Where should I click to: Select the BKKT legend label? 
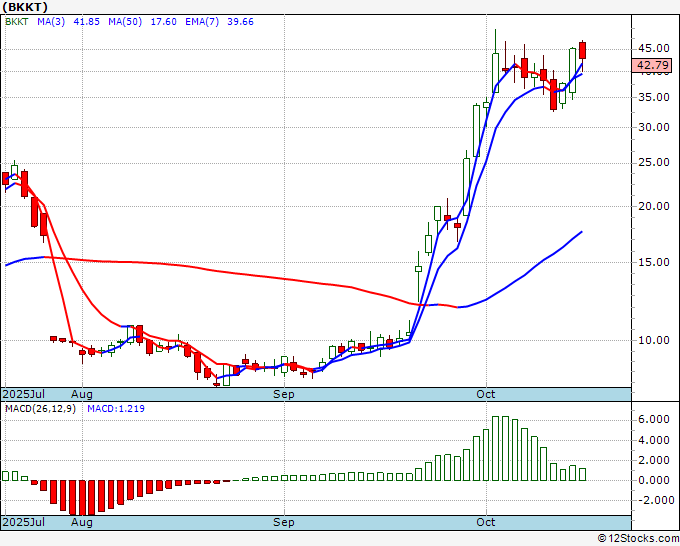(x=17, y=22)
